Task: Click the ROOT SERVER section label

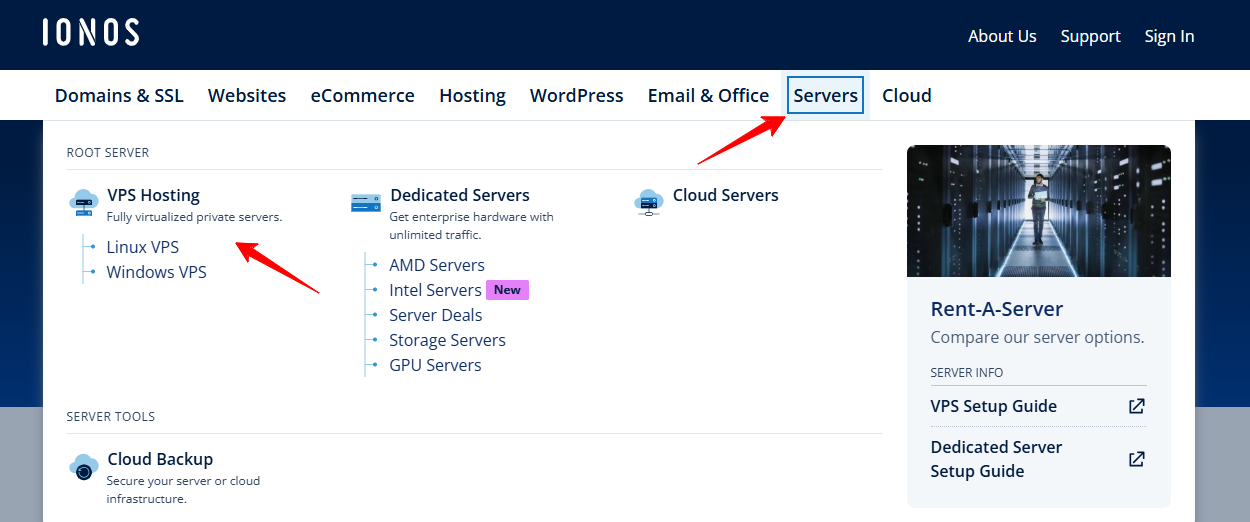Action: tap(108, 153)
